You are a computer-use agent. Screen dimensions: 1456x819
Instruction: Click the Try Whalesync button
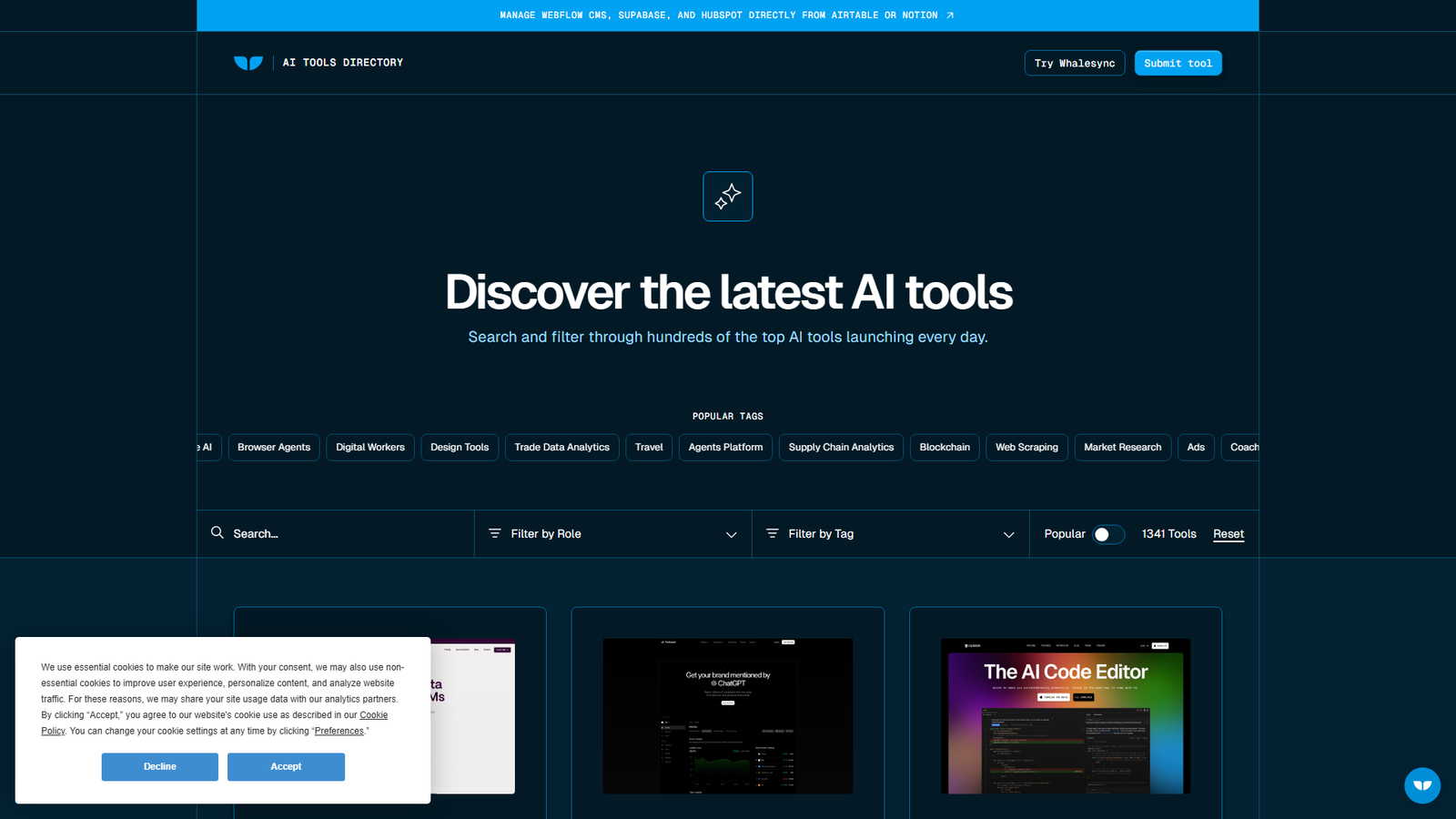coord(1075,63)
